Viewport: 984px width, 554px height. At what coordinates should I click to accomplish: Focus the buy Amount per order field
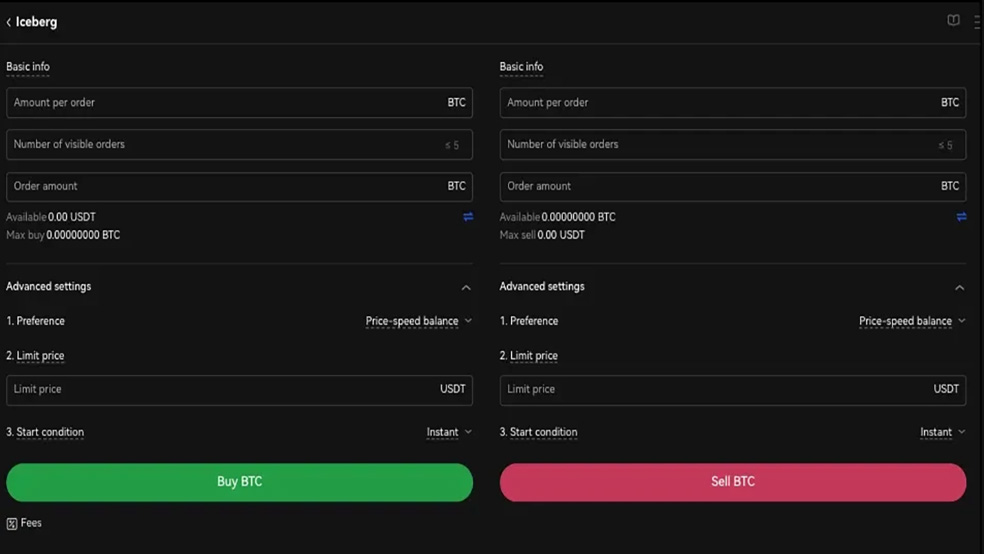click(240, 103)
